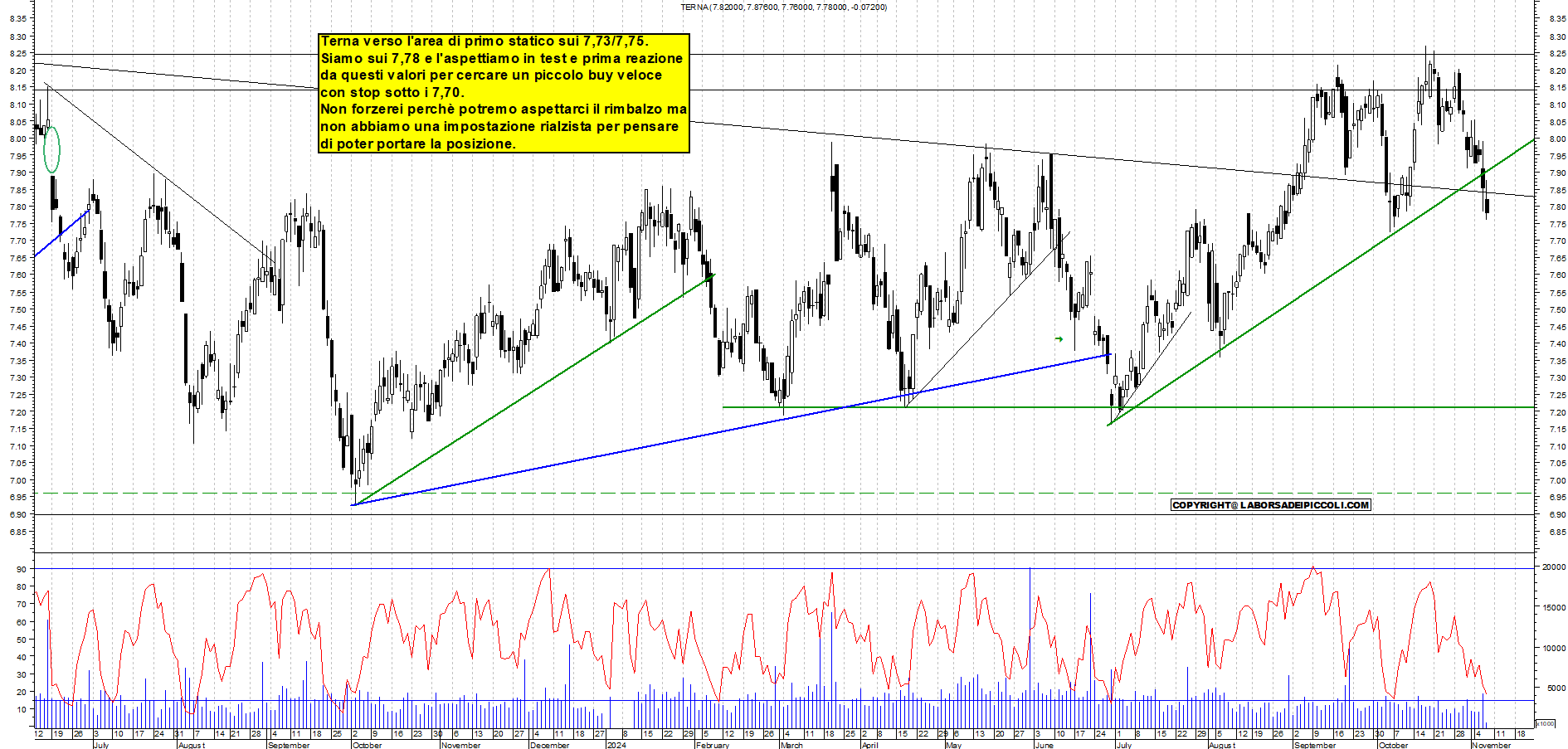
Task: Click the green ellipse marker near the 8.00 level
Action: [51, 149]
